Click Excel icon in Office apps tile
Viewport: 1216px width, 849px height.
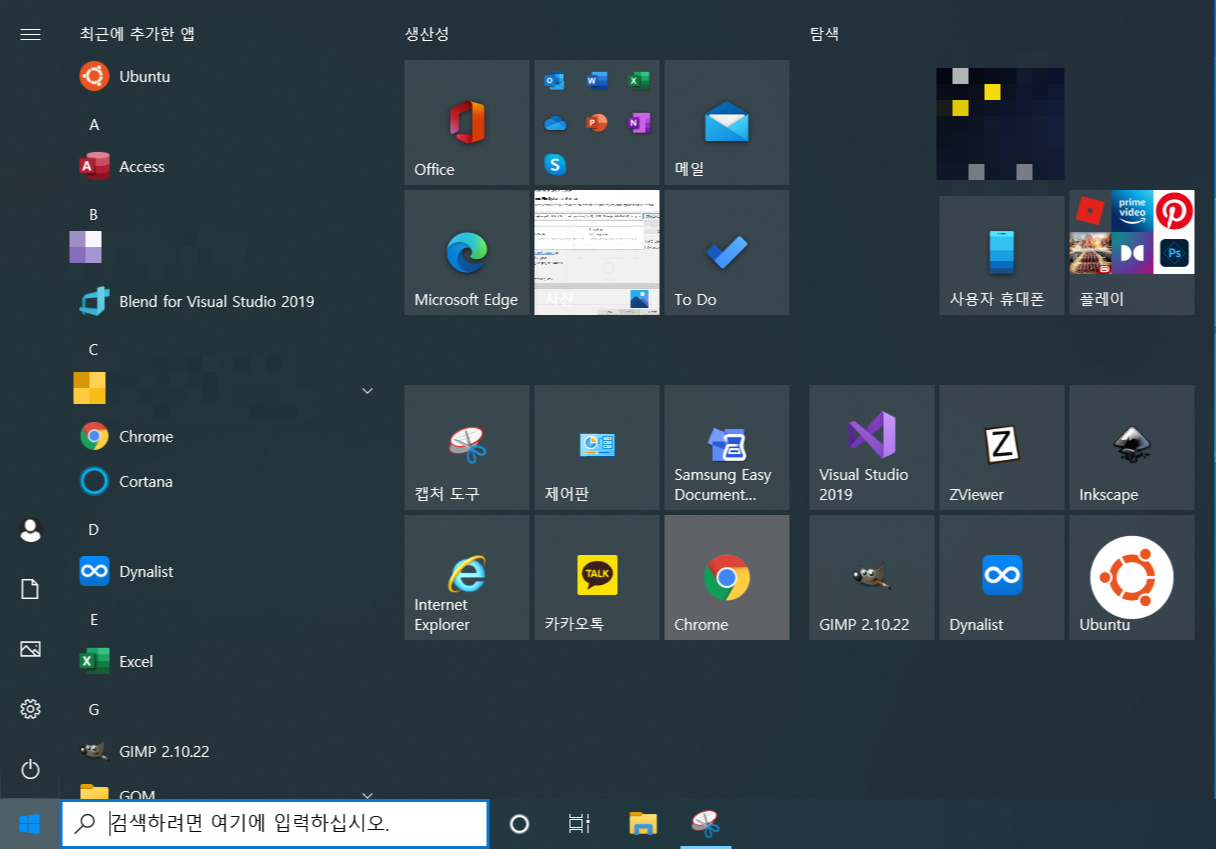pyautogui.click(x=639, y=80)
